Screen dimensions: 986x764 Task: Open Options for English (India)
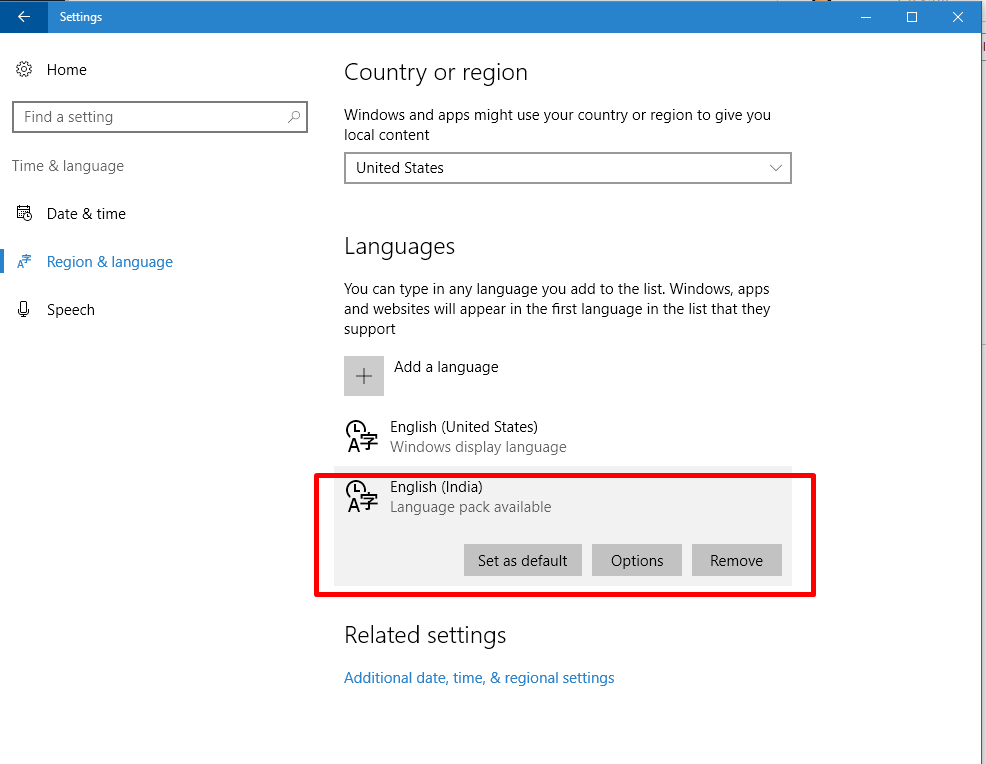[637, 560]
